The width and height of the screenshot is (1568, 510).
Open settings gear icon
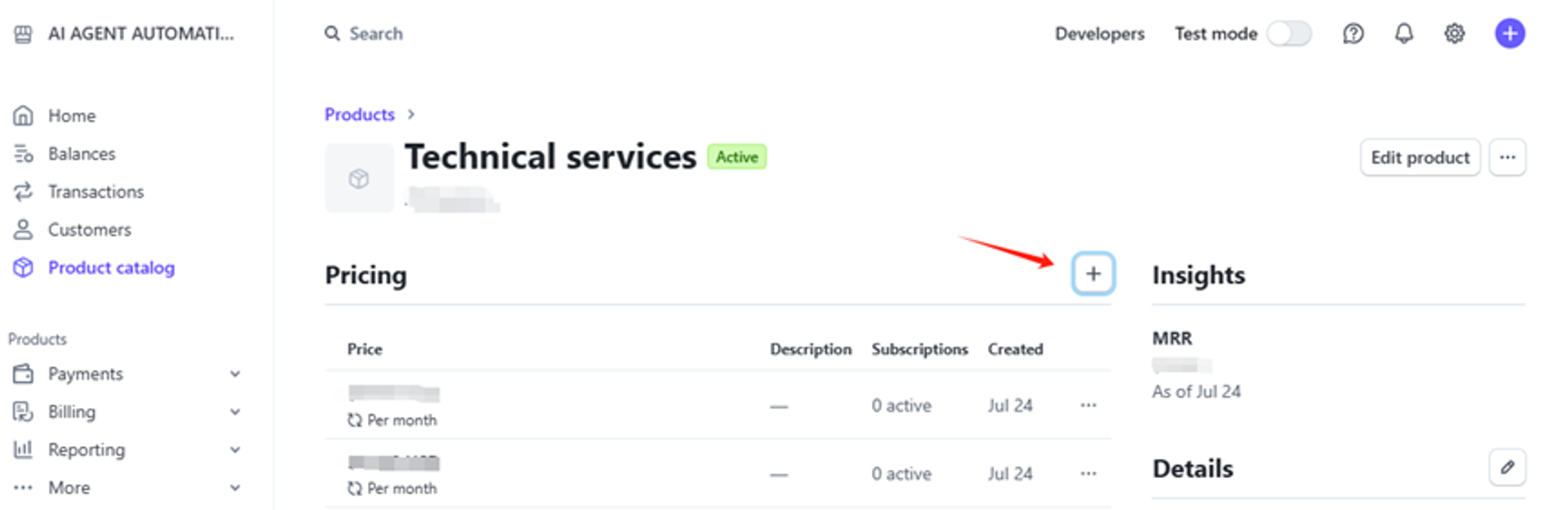(x=1454, y=34)
